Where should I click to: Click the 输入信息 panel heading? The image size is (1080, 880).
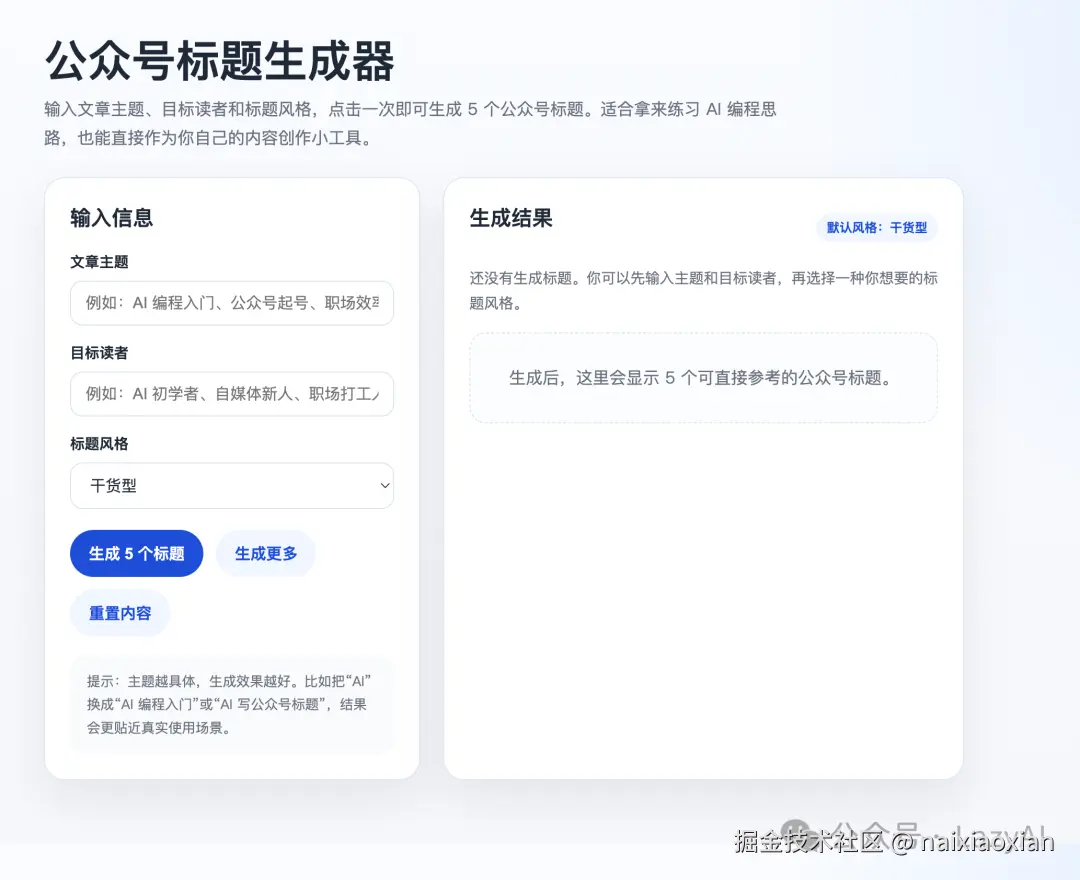point(111,218)
